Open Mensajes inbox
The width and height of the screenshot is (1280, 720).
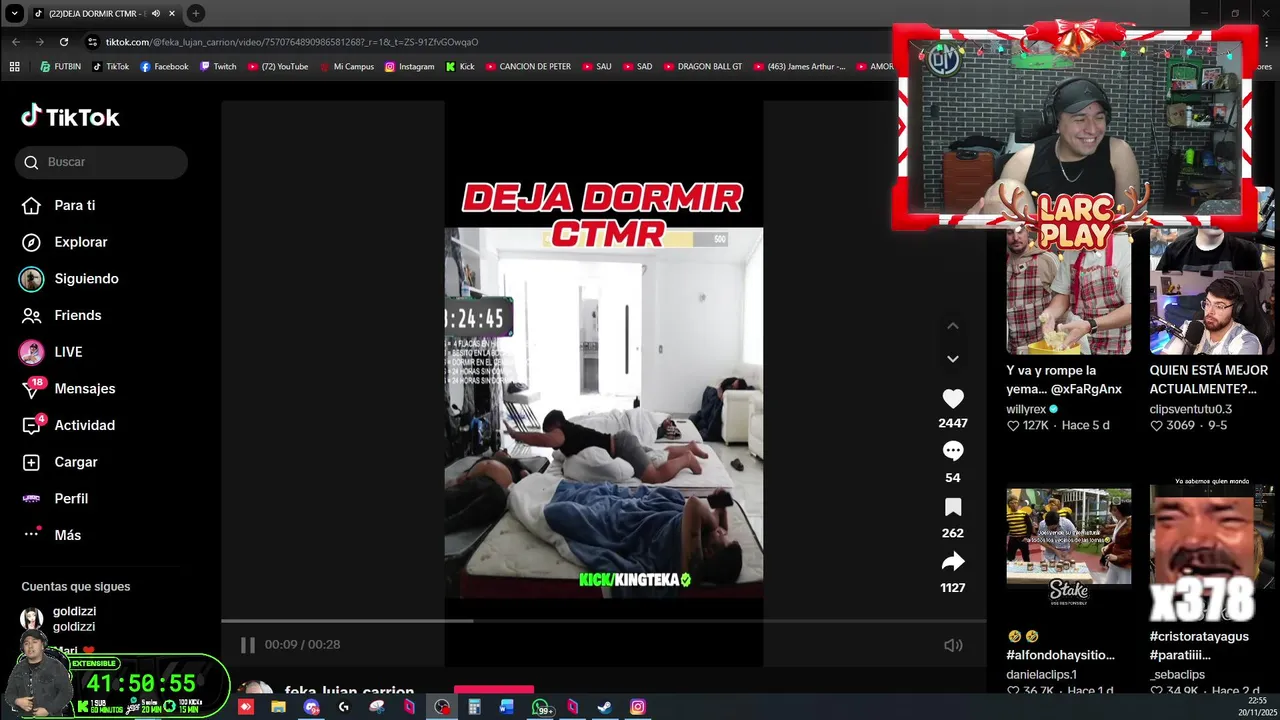pyautogui.click(x=68, y=388)
